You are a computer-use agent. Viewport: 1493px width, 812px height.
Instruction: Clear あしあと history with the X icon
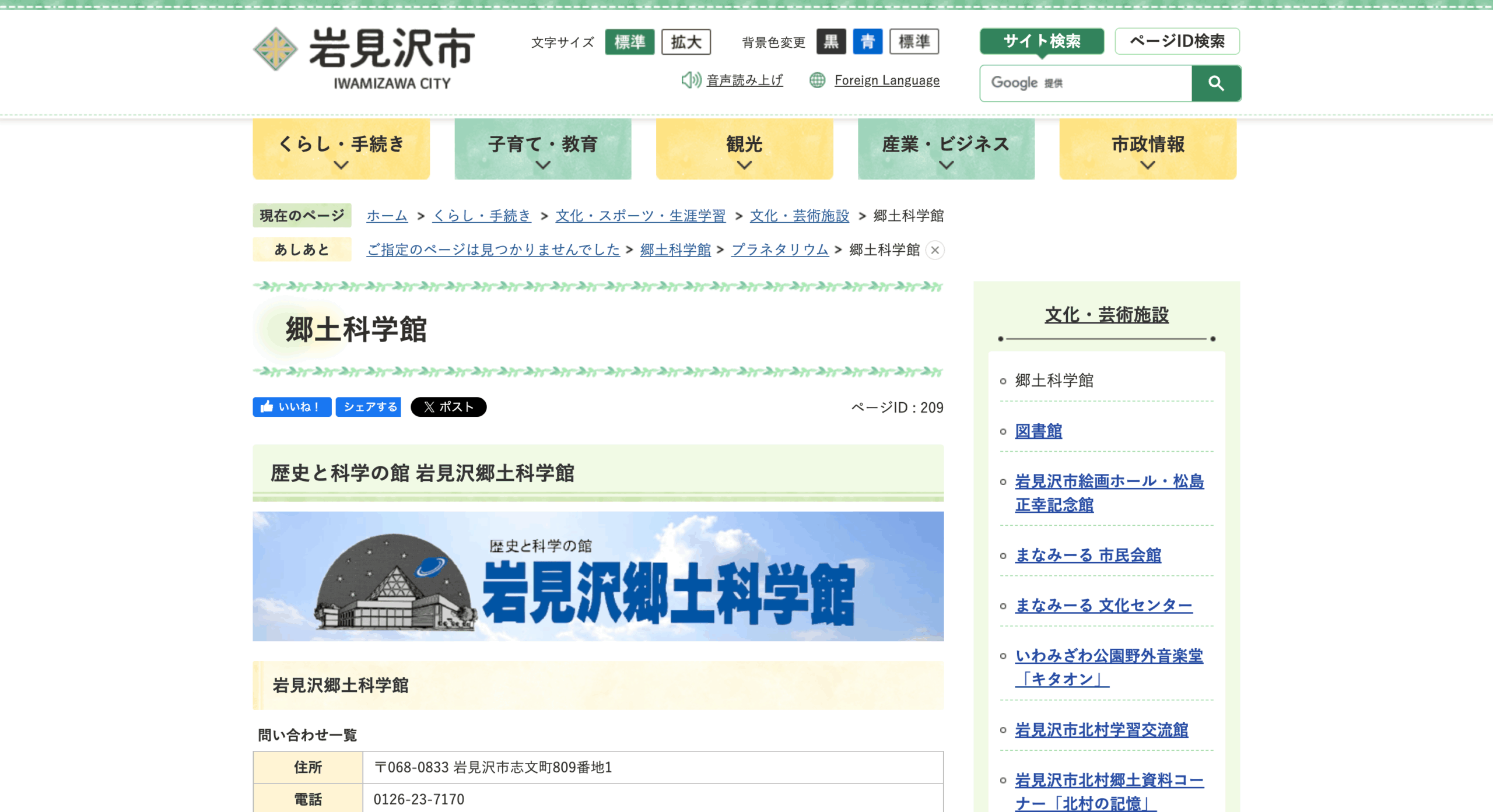[x=935, y=250]
